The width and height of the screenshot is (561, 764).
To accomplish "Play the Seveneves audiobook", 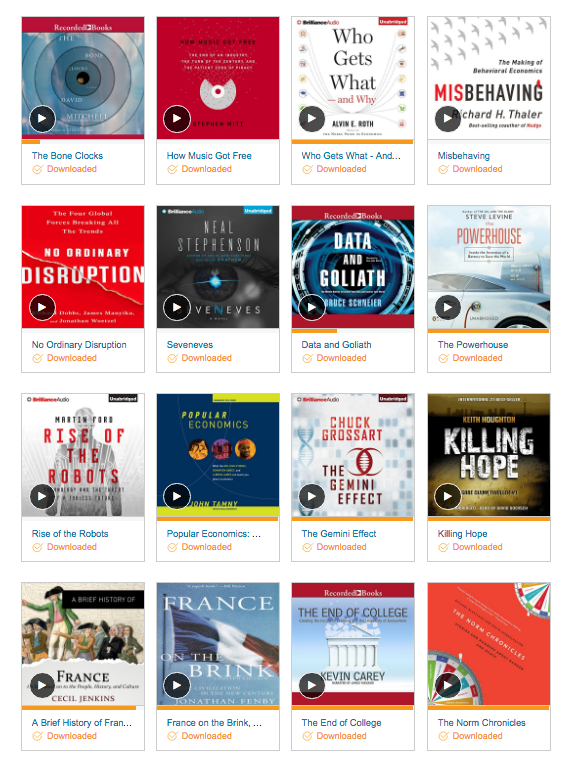I will click(176, 307).
